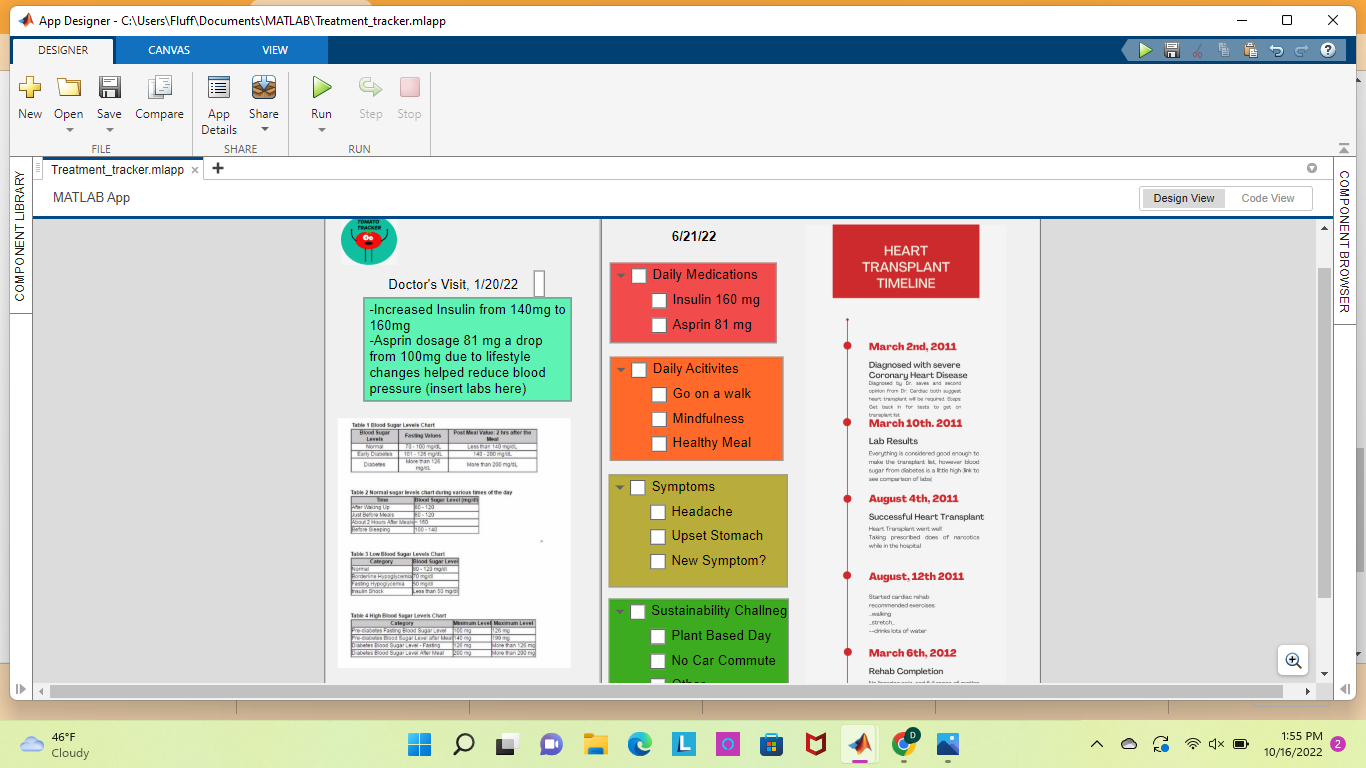The width and height of the screenshot is (1366, 768).
Task: Switch to Code View
Action: click(x=1268, y=198)
